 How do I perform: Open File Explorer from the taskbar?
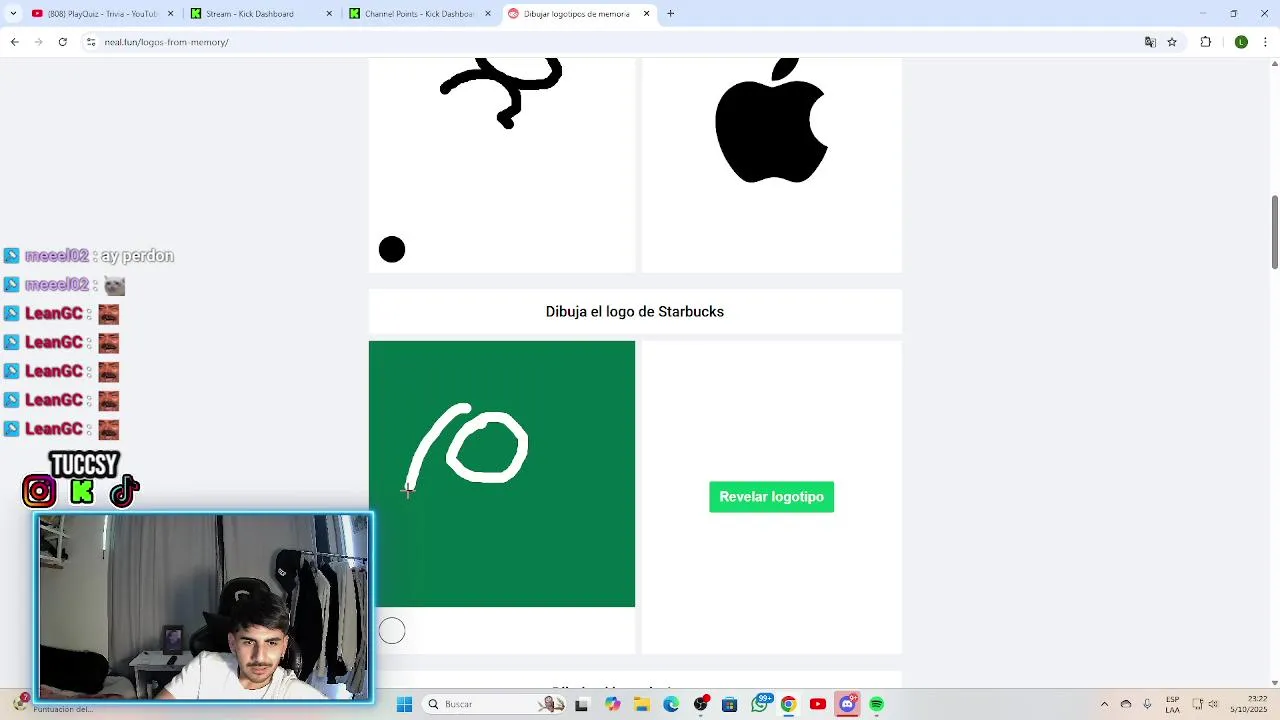(x=641, y=704)
